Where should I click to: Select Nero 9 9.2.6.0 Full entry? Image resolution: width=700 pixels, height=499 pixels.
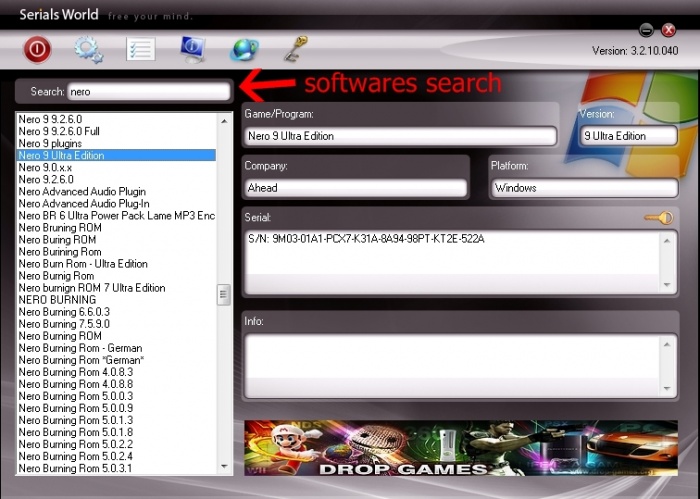(117, 131)
